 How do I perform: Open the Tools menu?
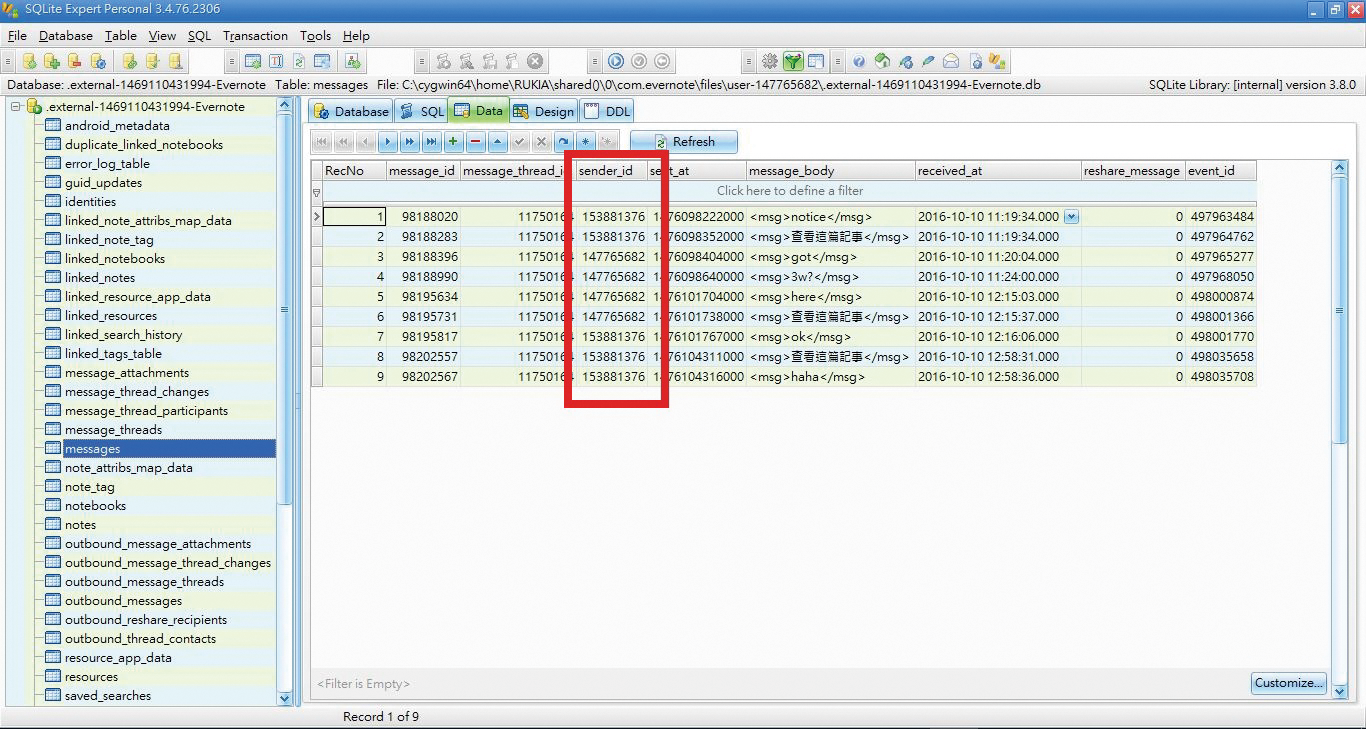pos(316,35)
